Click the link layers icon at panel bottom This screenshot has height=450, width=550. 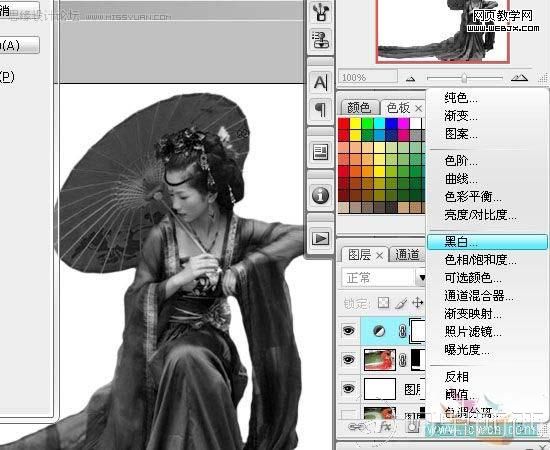pyautogui.click(x=357, y=427)
